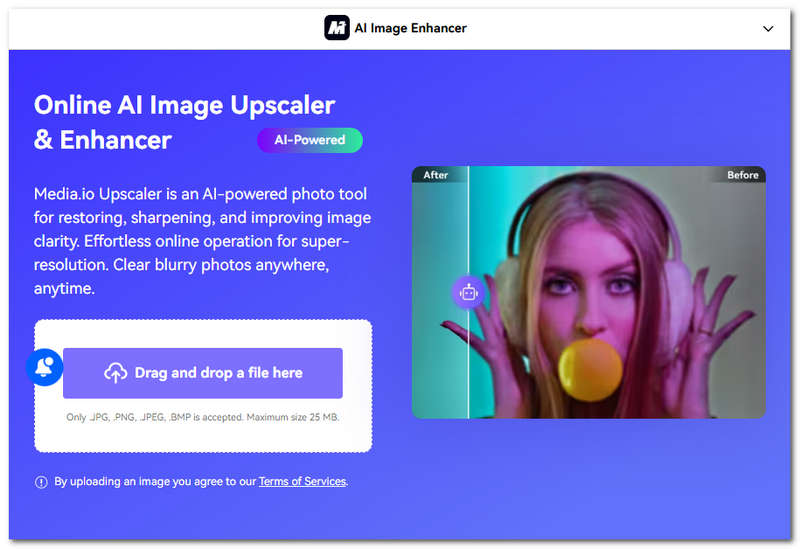This screenshot has height=549, width=800.
Task: Click the After label on preview image
Action: pos(435,175)
